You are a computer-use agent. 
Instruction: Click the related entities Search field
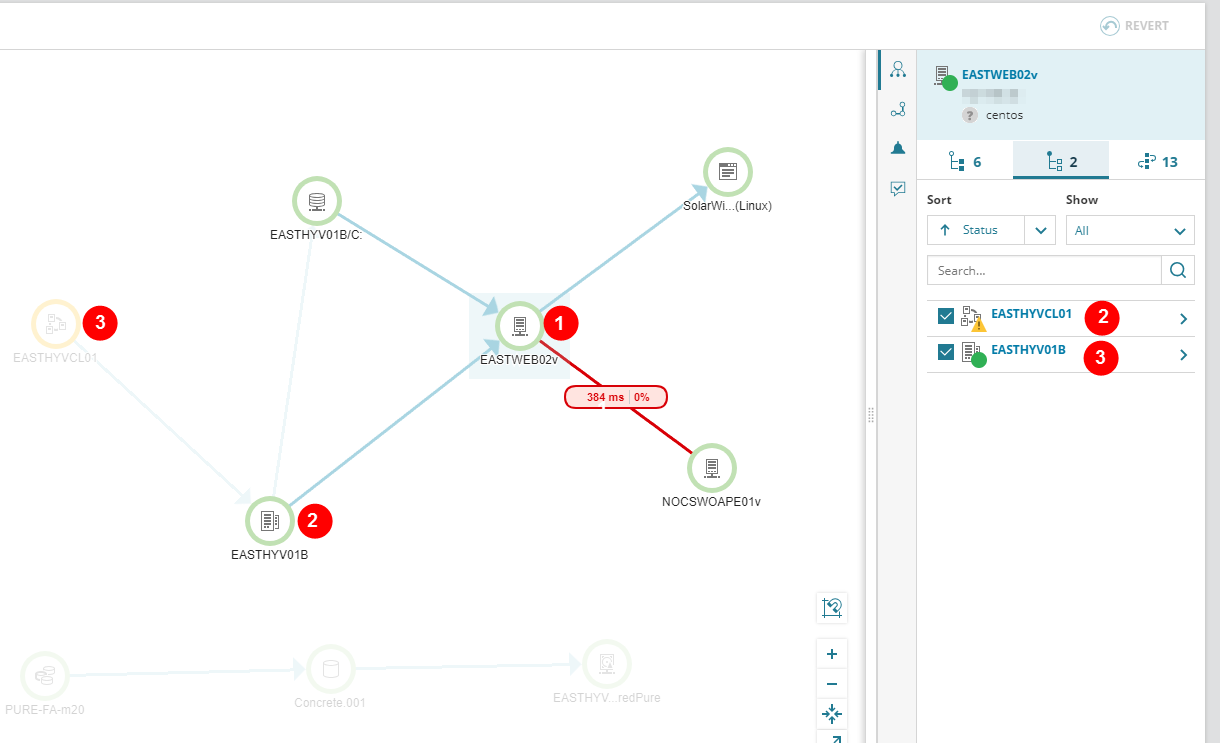[x=1043, y=270]
